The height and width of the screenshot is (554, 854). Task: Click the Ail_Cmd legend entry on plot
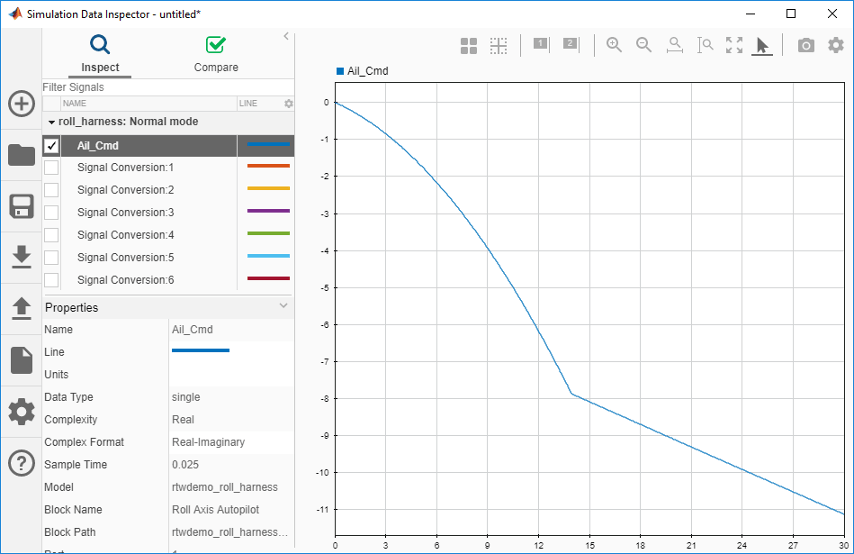coord(362,71)
